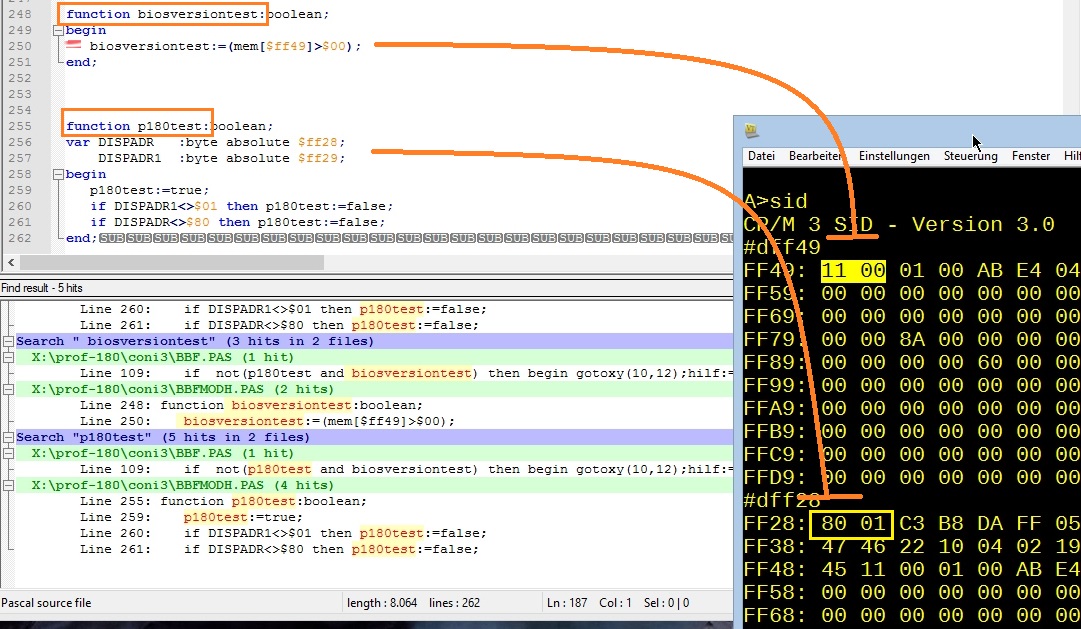This screenshot has width=1081, height=629.
Task: Open the Fenster menu
Action: [x=1030, y=156]
